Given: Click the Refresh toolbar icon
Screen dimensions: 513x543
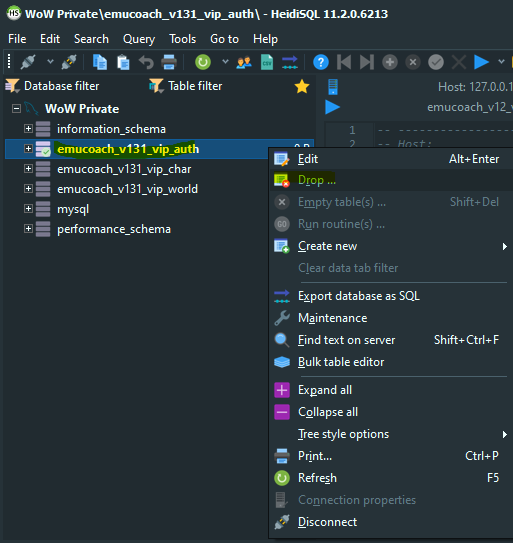Looking at the screenshot, I should tap(203, 62).
